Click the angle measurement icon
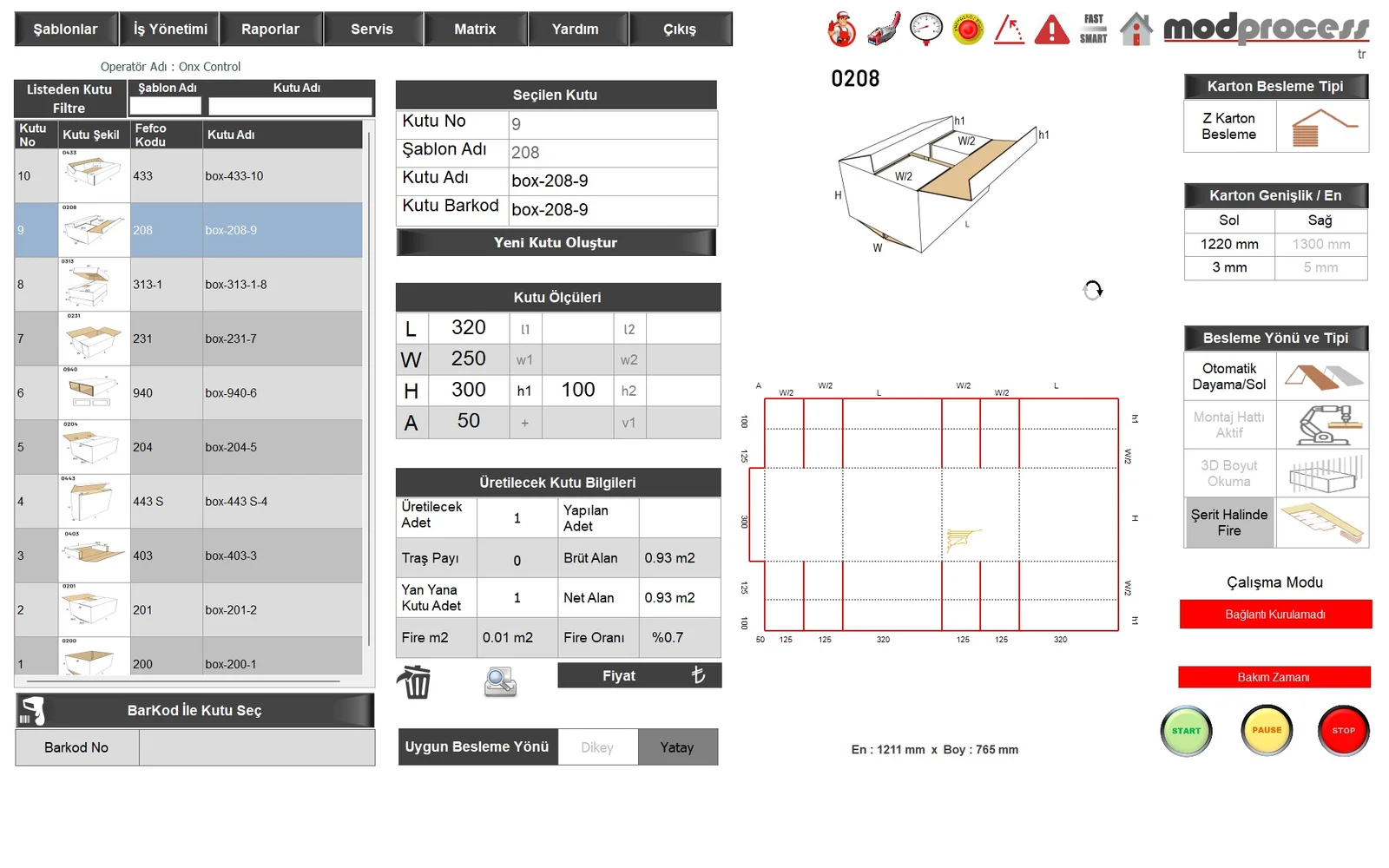The width and height of the screenshot is (1389, 868). (x=1009, y=30)
